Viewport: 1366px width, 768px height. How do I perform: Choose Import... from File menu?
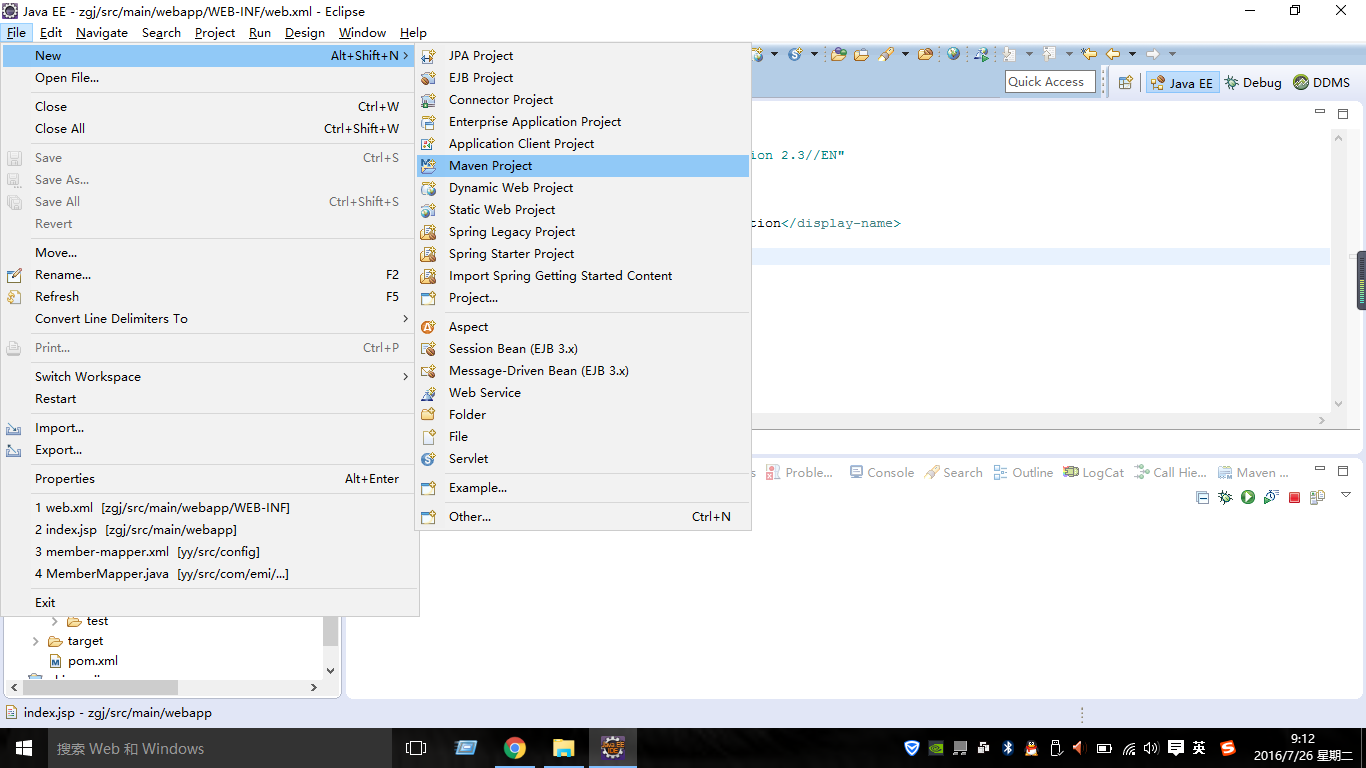pyautogui.click(x=209, y=428)
